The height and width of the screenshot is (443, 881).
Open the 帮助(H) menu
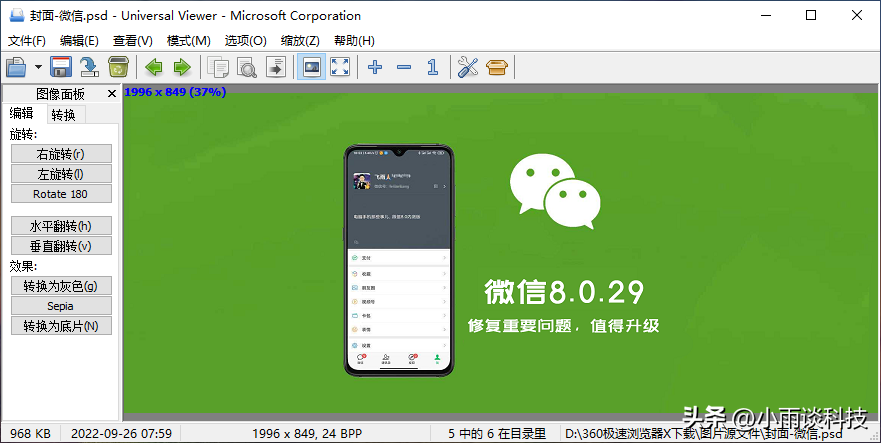354,40
